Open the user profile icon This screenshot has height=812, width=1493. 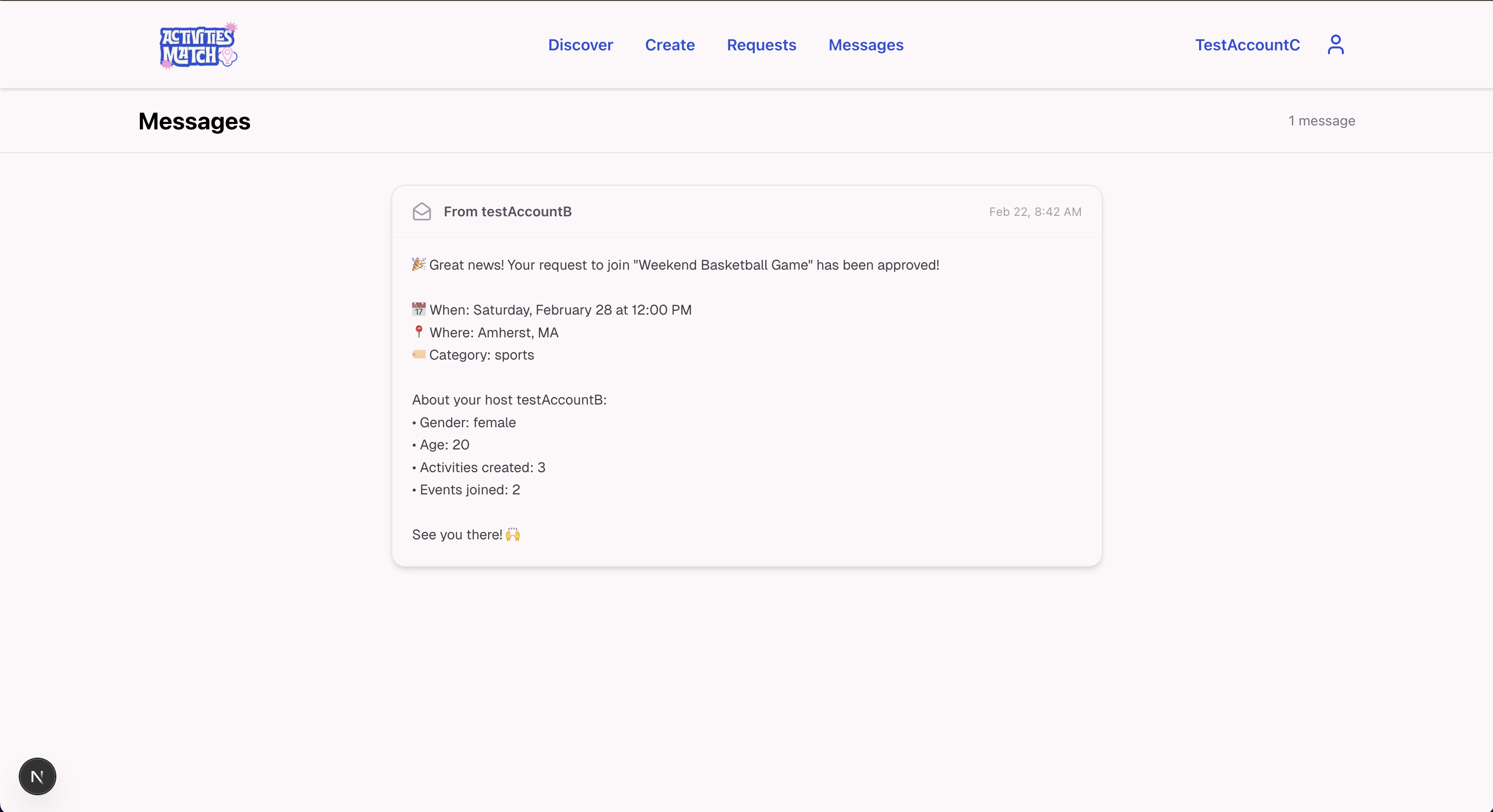click(1335, 44)
